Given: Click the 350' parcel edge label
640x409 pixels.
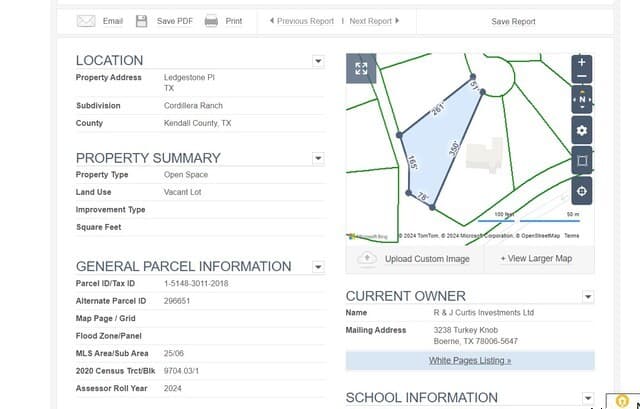Looking at the screenshot, I should click(x=454, y=149).
